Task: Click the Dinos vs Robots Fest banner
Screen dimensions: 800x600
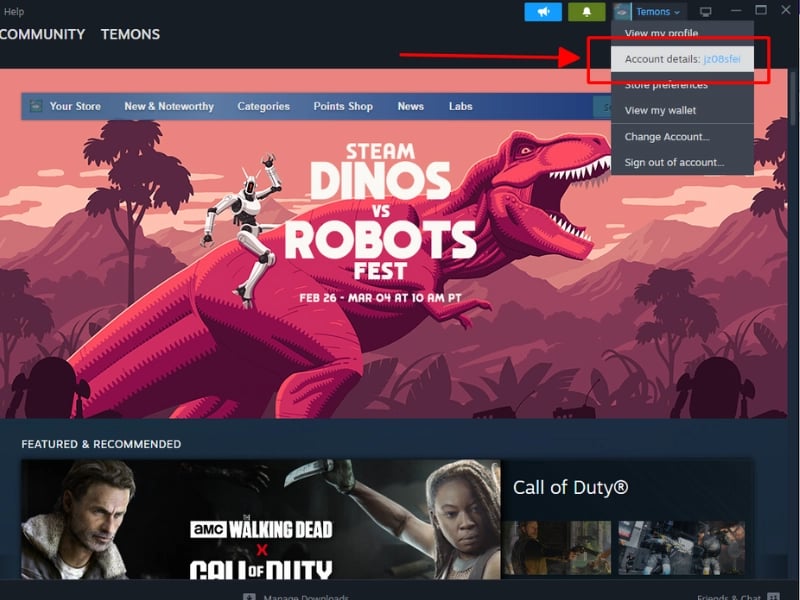Action: coord(393,244)
